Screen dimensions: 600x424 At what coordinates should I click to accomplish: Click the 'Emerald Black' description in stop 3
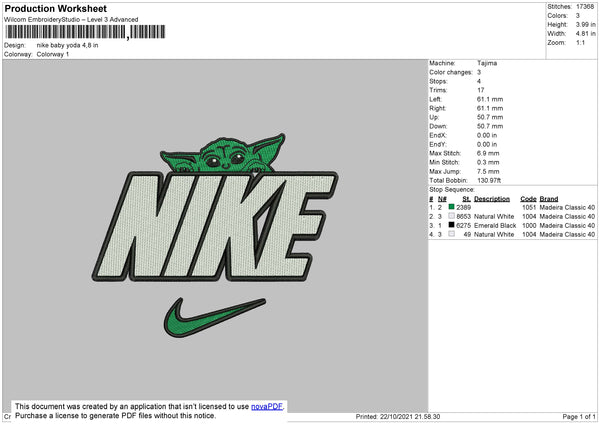(x=495, y=225)
